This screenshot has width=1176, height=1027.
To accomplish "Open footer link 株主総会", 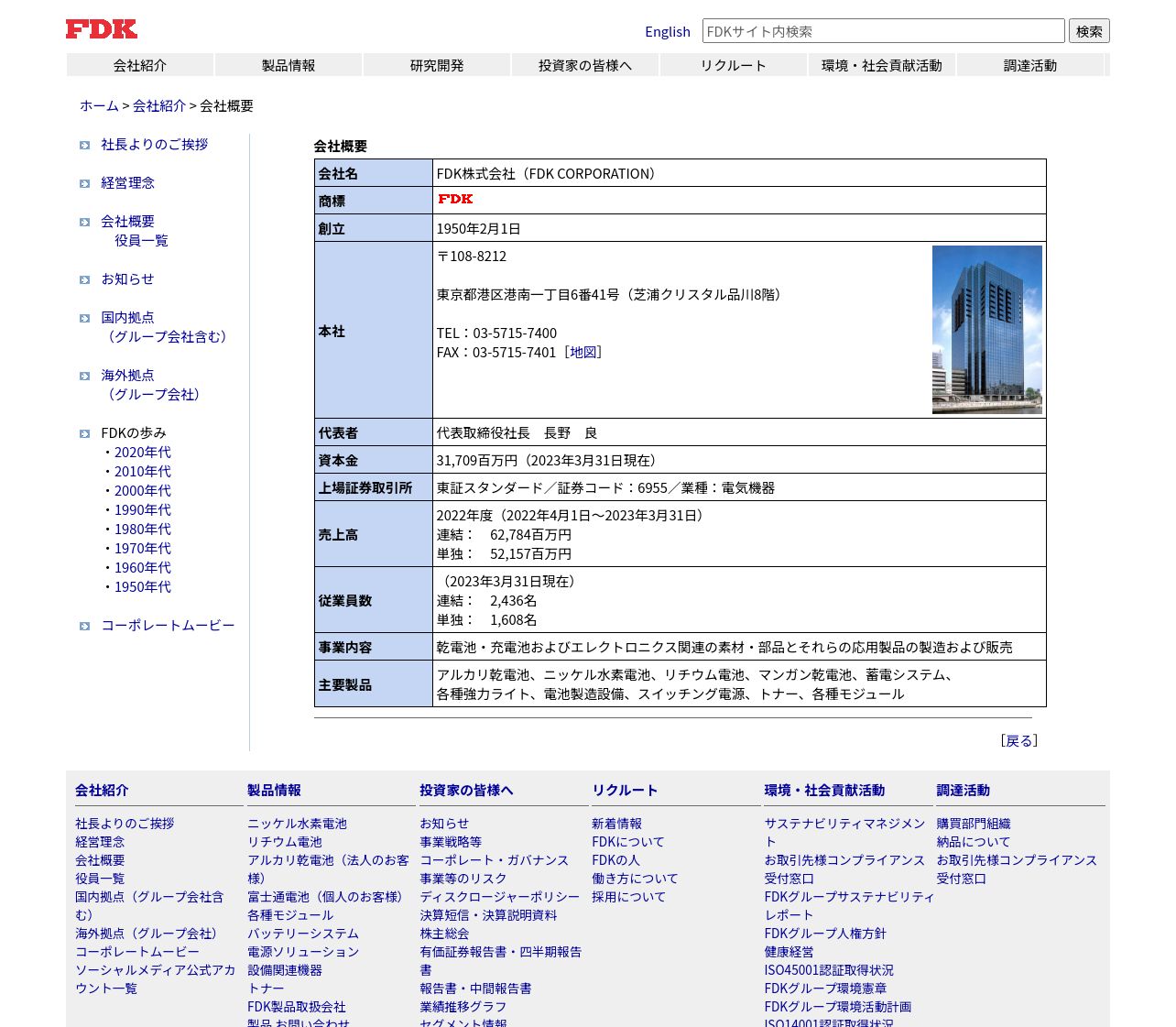I will click(444, 934).
